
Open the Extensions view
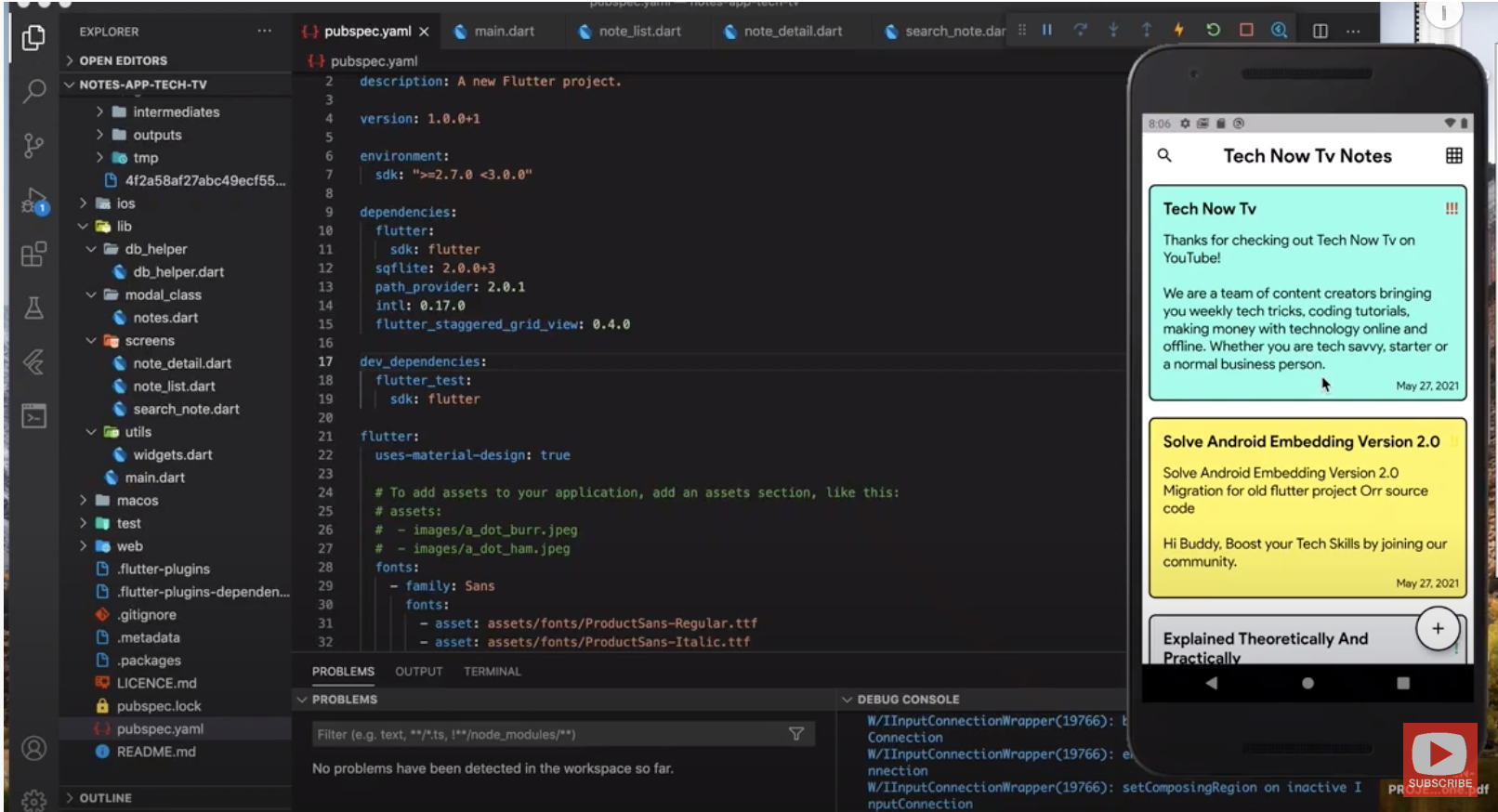coord(33,255)
